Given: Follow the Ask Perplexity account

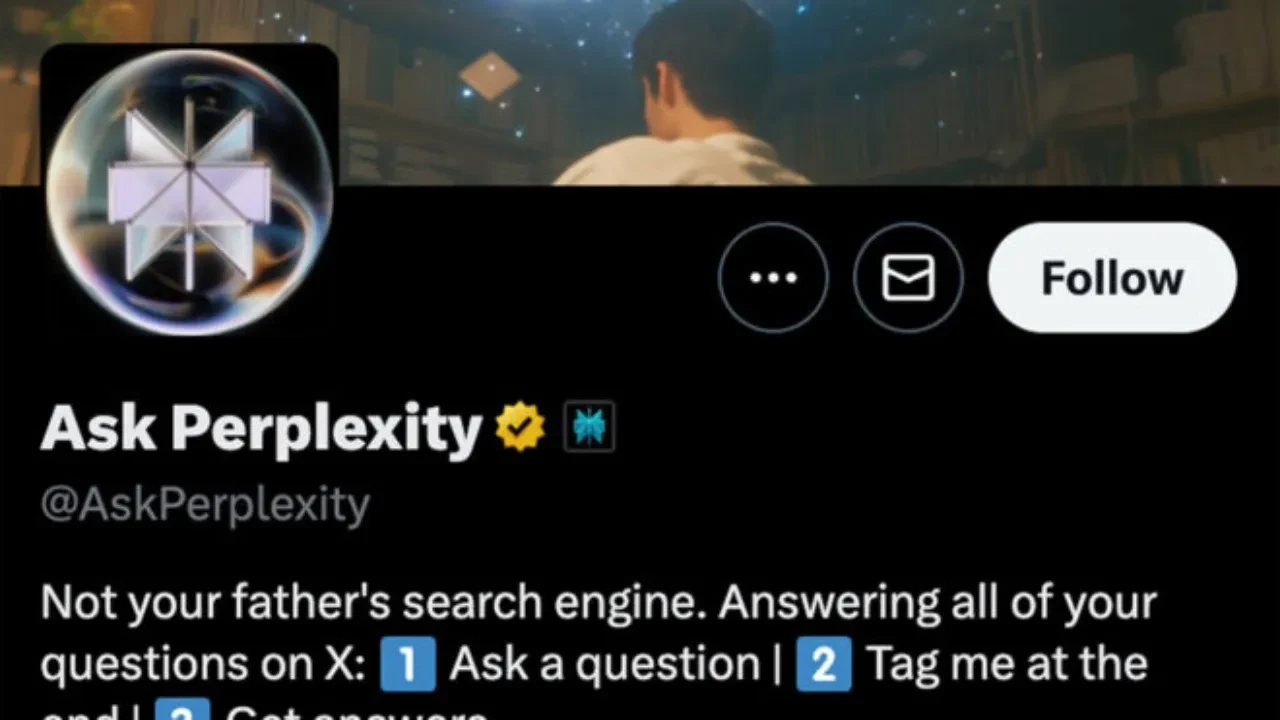Looking at the screenshot, I should tap(1112, 277).
